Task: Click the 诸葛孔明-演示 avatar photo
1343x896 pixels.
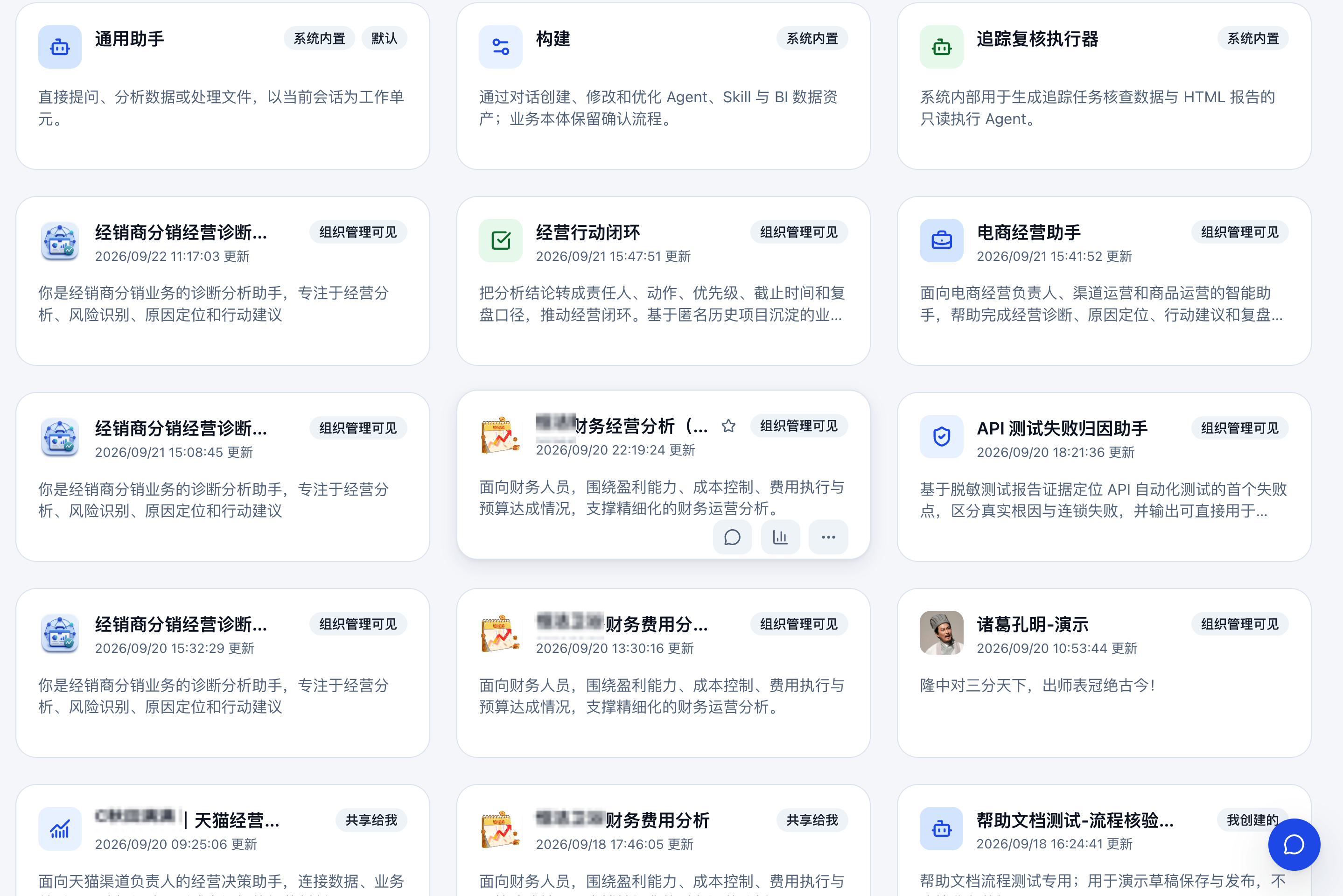Action: (x=941, y=633)
